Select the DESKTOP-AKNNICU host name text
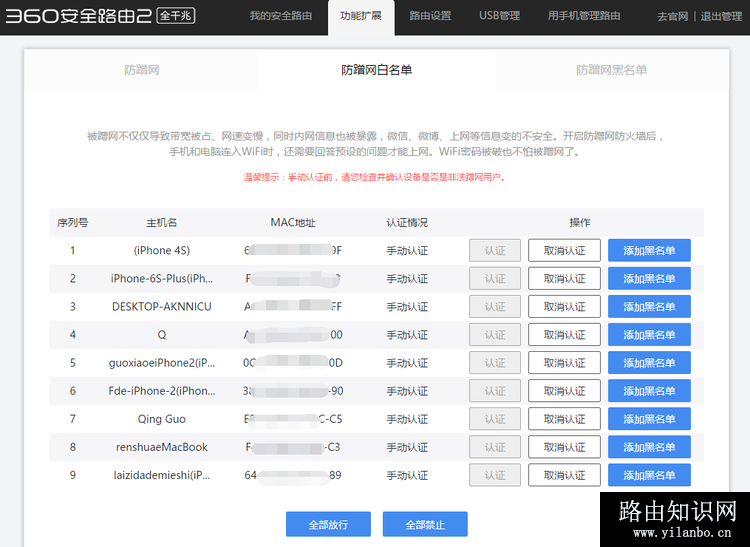The image size is (750, 547). (162, 306)
